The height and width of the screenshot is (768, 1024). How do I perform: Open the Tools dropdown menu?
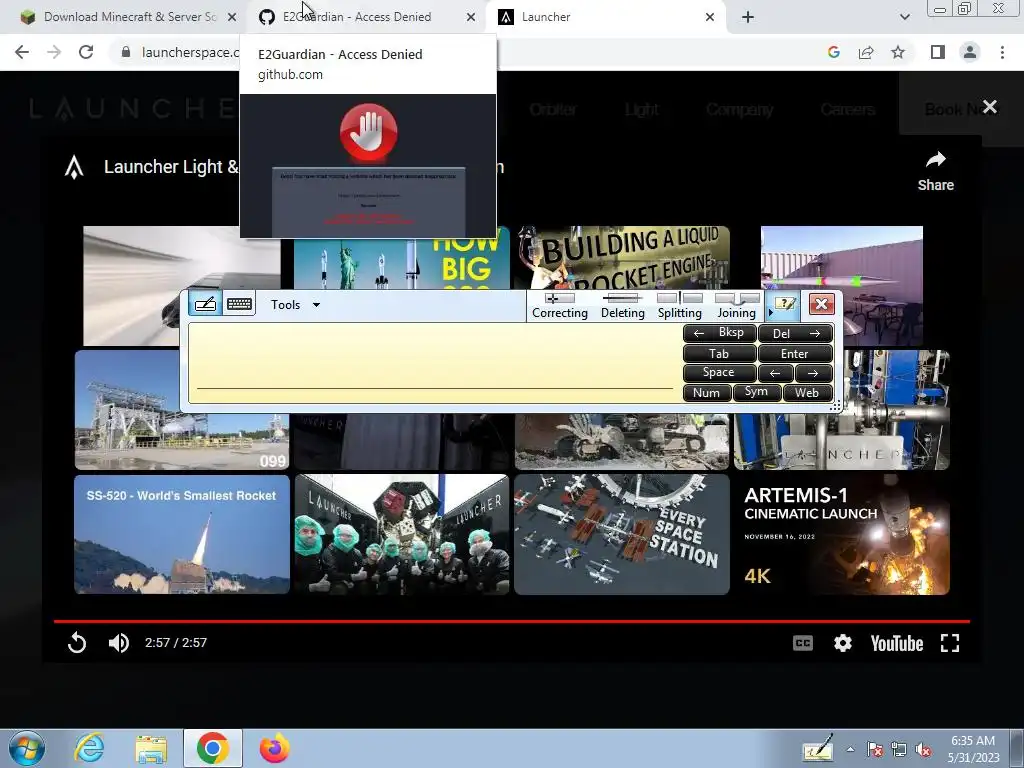pos(295,305)
